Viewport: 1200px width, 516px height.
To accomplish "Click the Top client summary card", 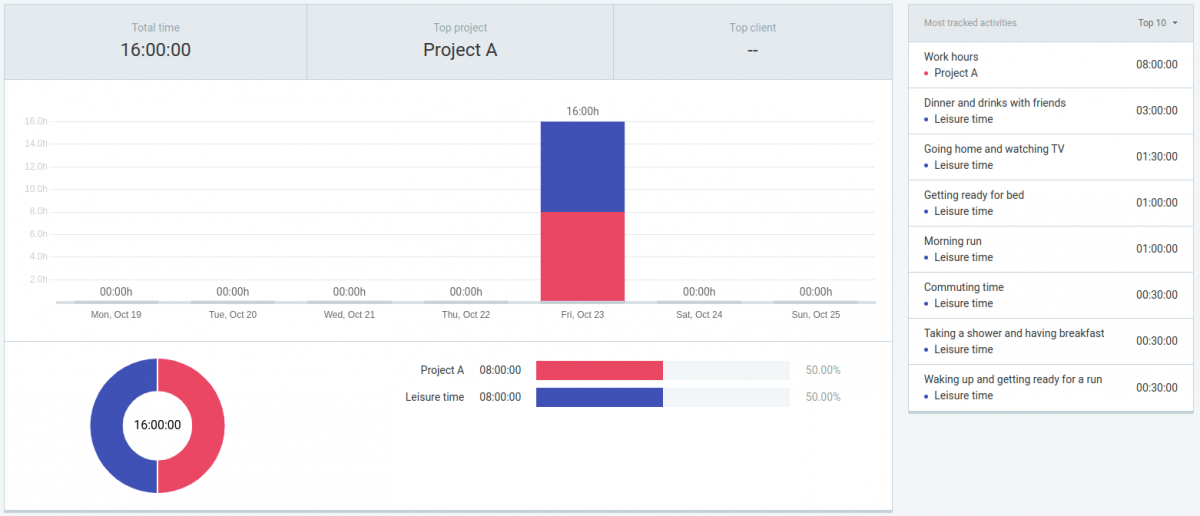I will point(752,41).
